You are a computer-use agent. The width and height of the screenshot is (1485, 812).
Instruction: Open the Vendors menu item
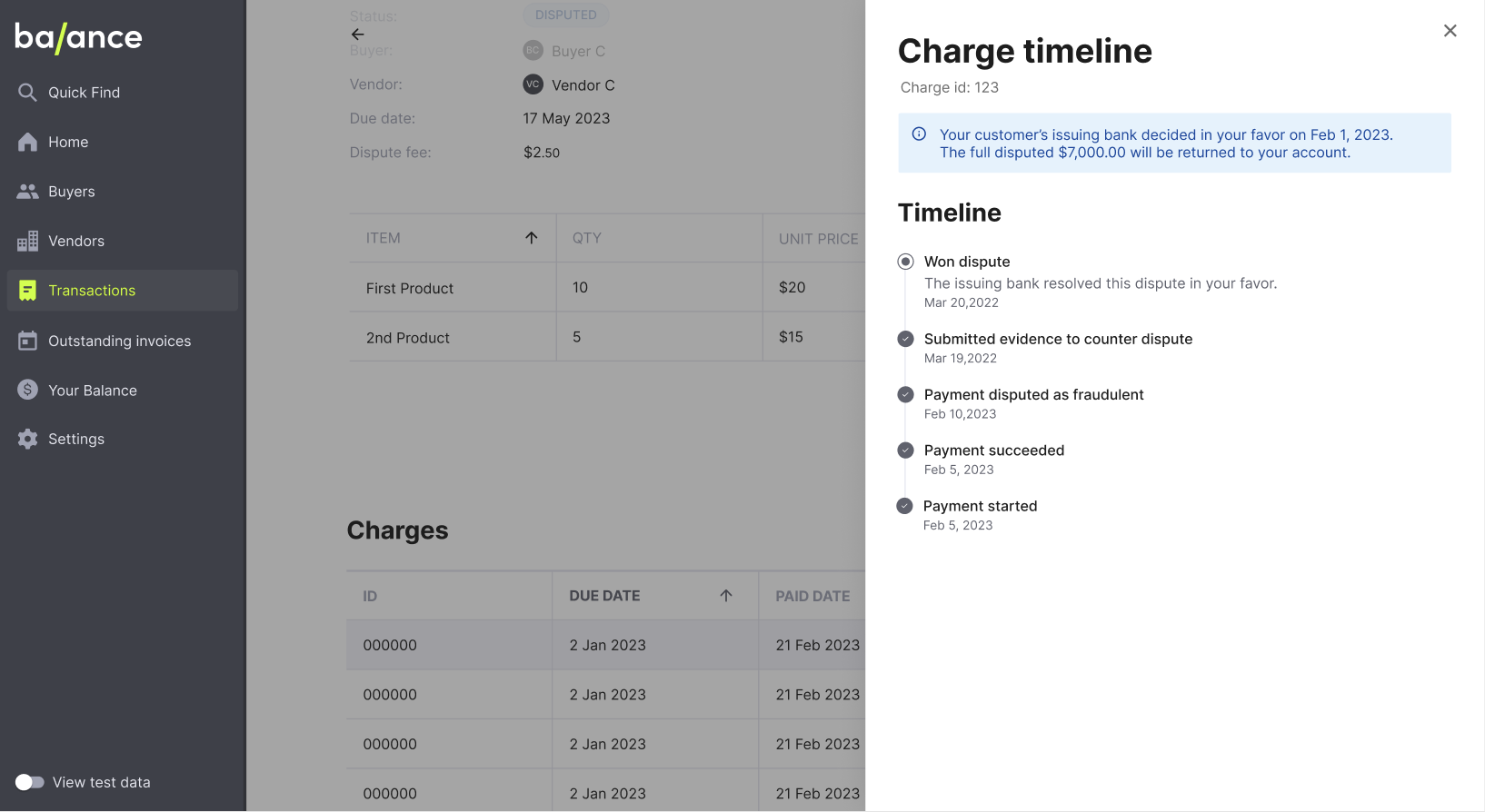tap(123, 241)
